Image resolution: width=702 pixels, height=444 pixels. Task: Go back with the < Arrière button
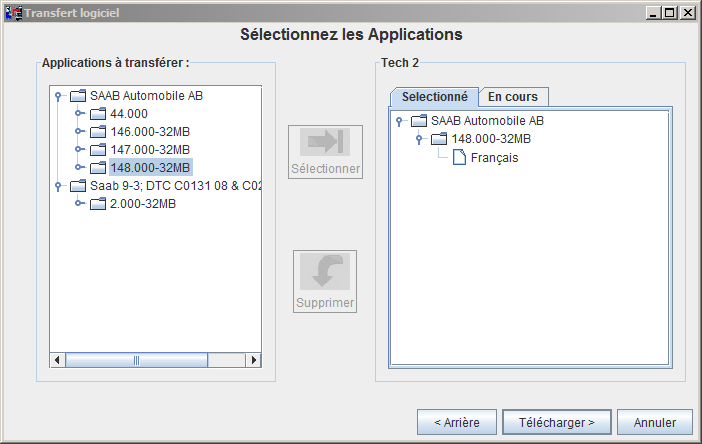pos(456,422)
